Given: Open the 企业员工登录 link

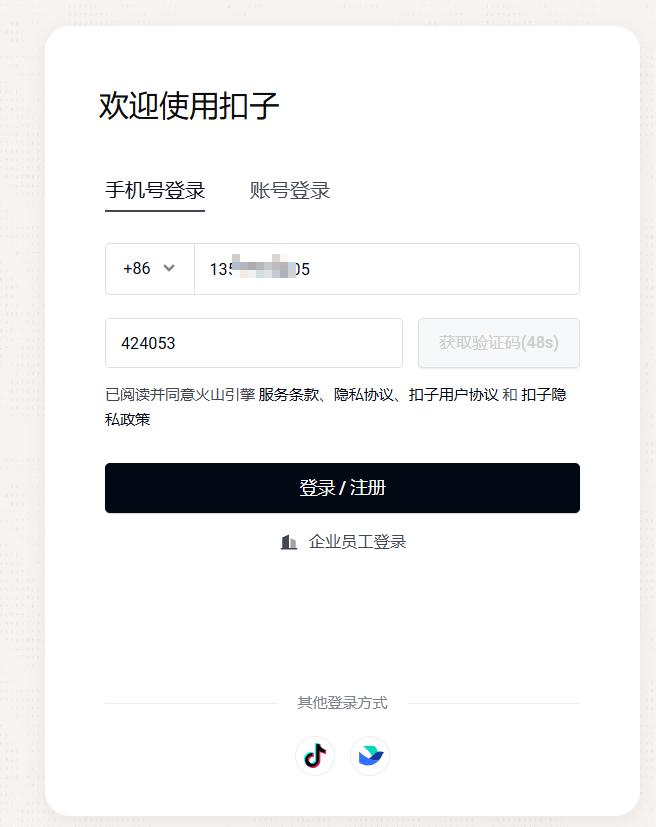Looking at the screenshot, I should [x=358, y=542].
